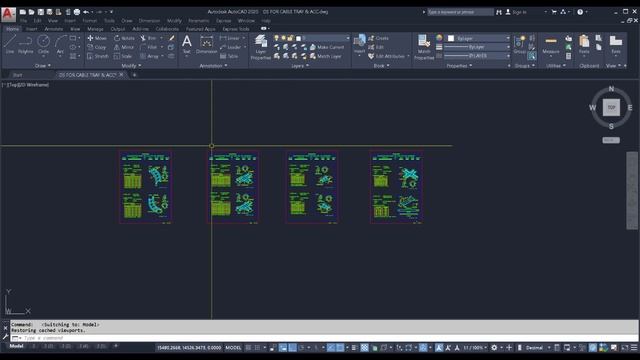Image resolution: width=640 pixels, height=360 pixels.
Task: Select the Circle tool
Action: pos(43,44)
